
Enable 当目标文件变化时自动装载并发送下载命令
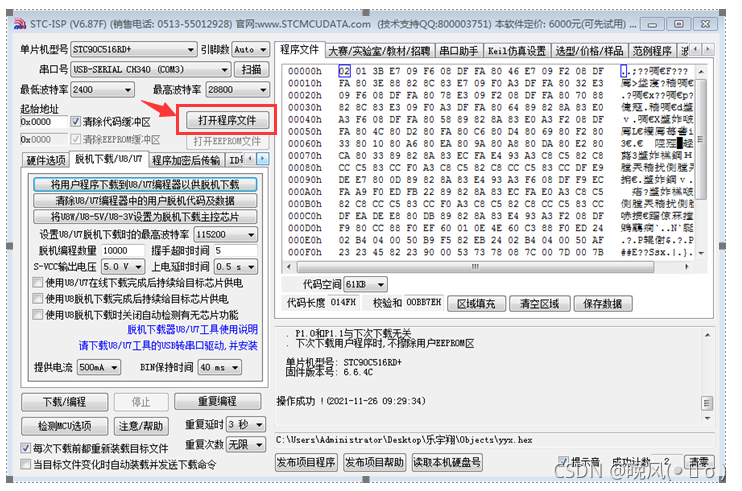point(26,465)
